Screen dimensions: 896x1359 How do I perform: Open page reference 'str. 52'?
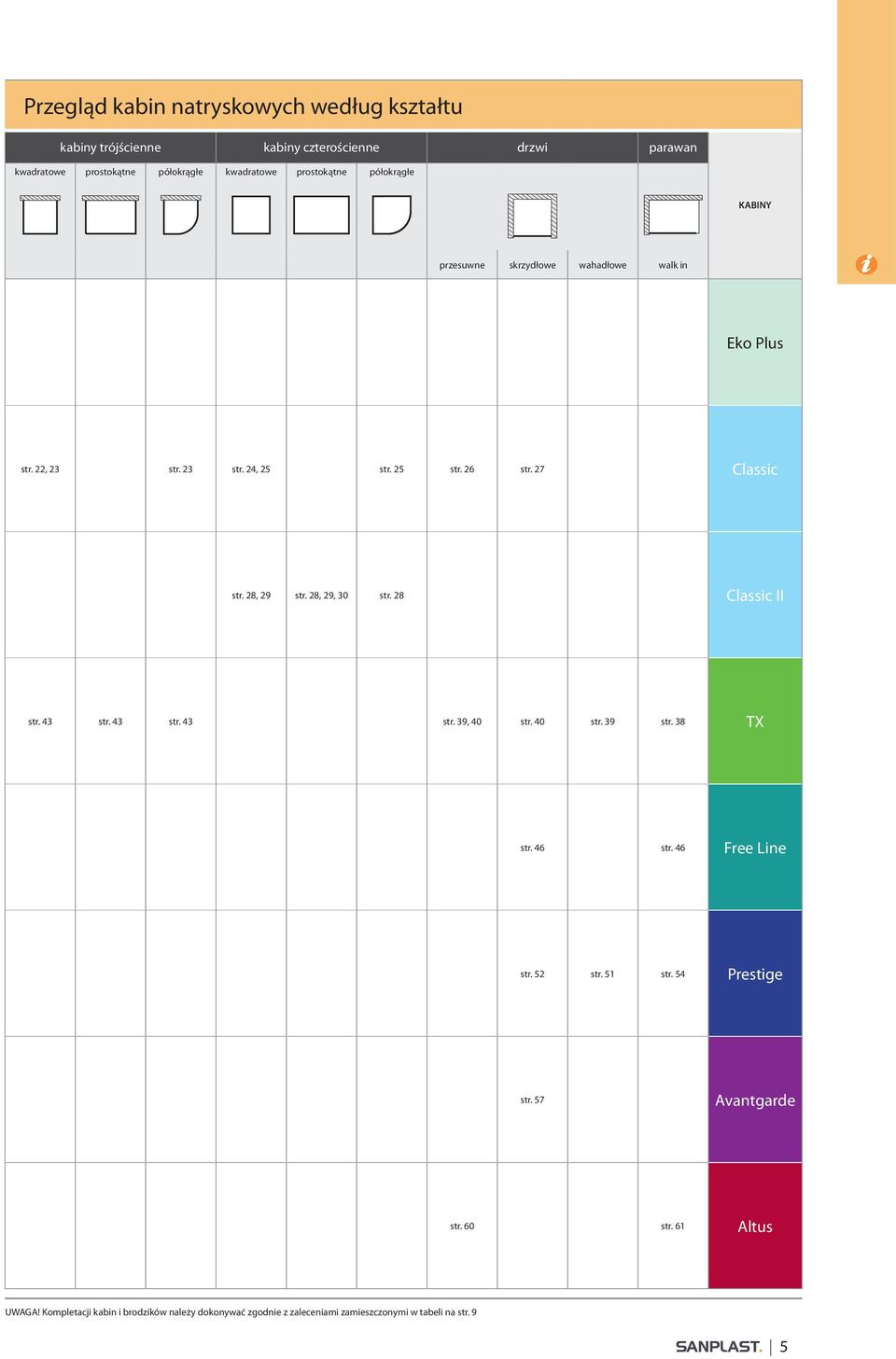532,974
